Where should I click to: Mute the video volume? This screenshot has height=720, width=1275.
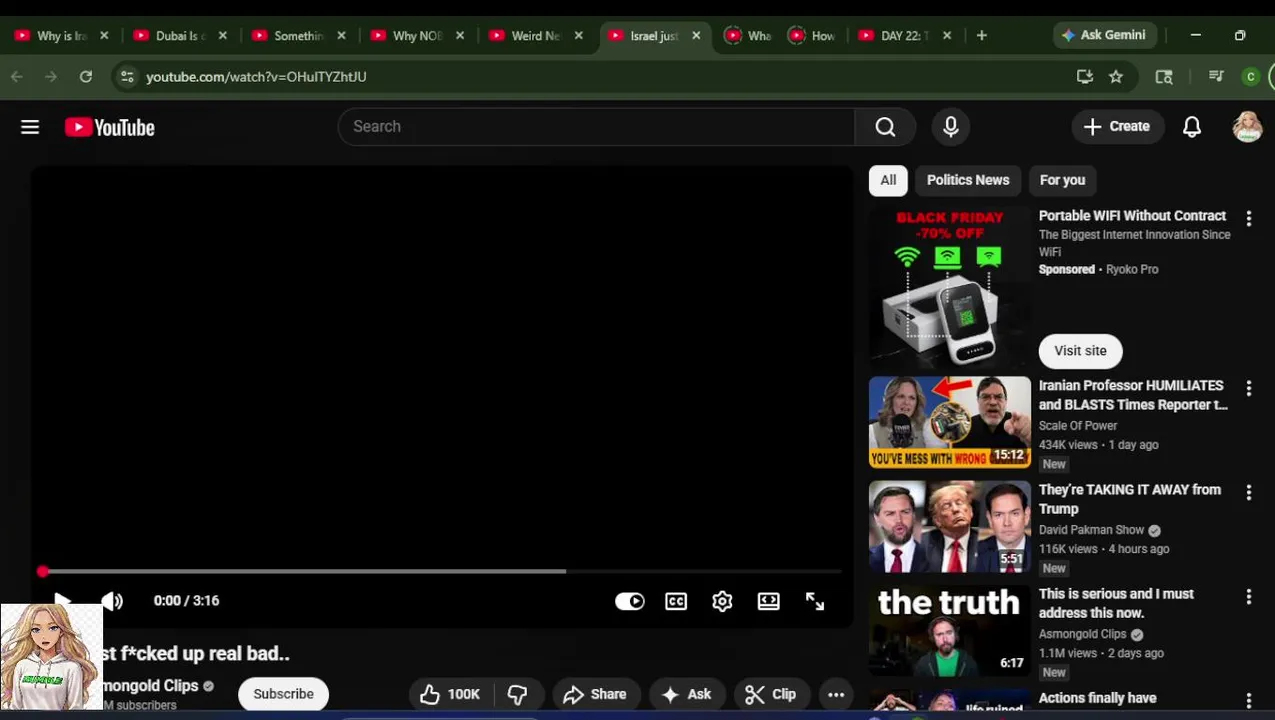tap(112, 601)
